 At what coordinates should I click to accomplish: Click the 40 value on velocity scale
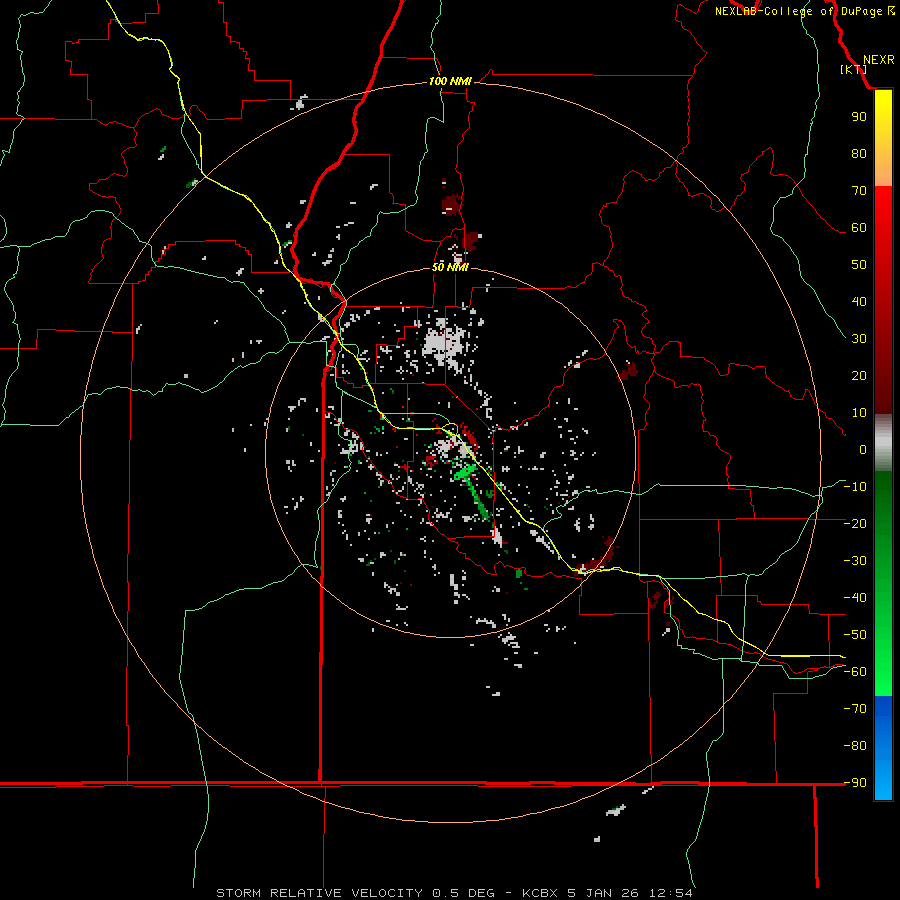[x=859, y=301]
